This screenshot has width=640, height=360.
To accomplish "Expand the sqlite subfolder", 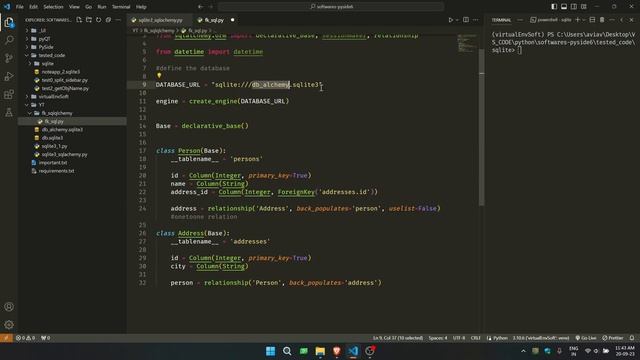I will (47, 64).
